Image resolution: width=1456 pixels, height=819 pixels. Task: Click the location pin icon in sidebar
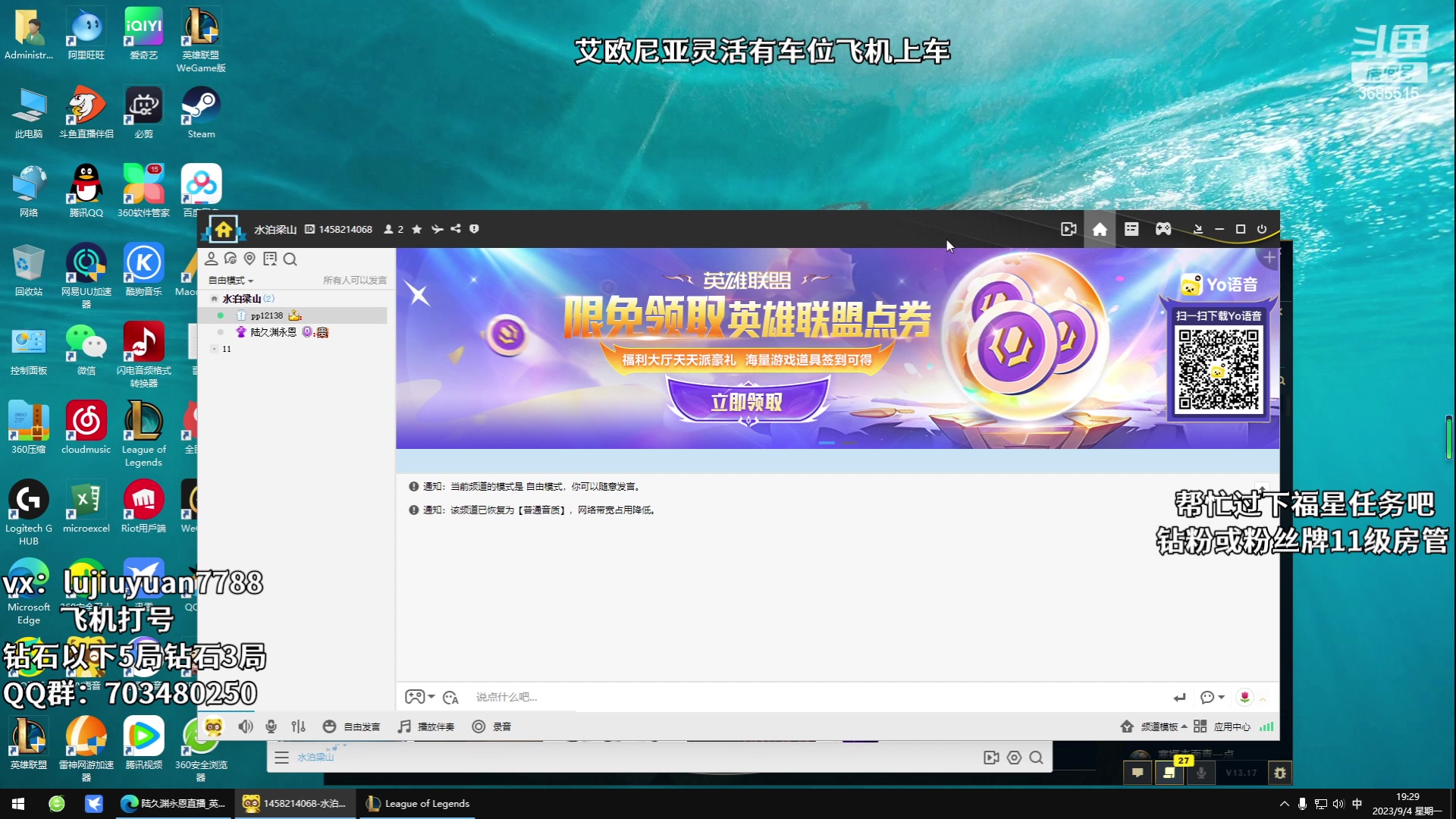pos(249,259)
